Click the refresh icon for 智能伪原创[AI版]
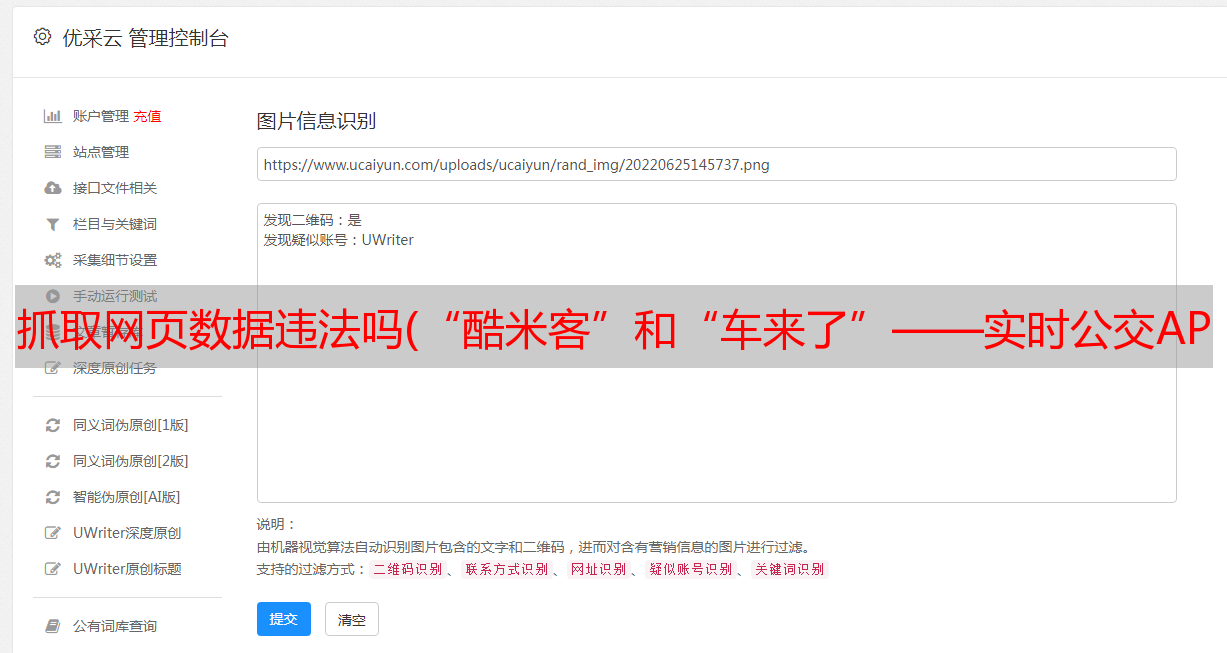Viewport: 1227px width, 653px height. (x=53, y=497)
